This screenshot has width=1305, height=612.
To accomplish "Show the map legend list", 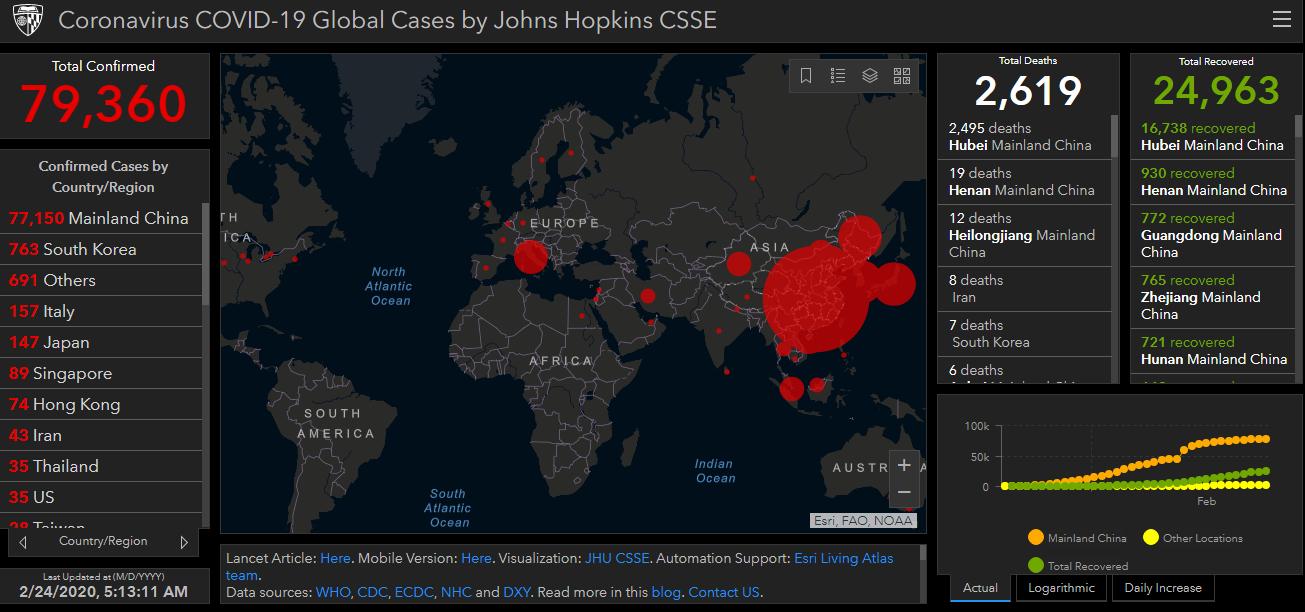I will [838, 76].
